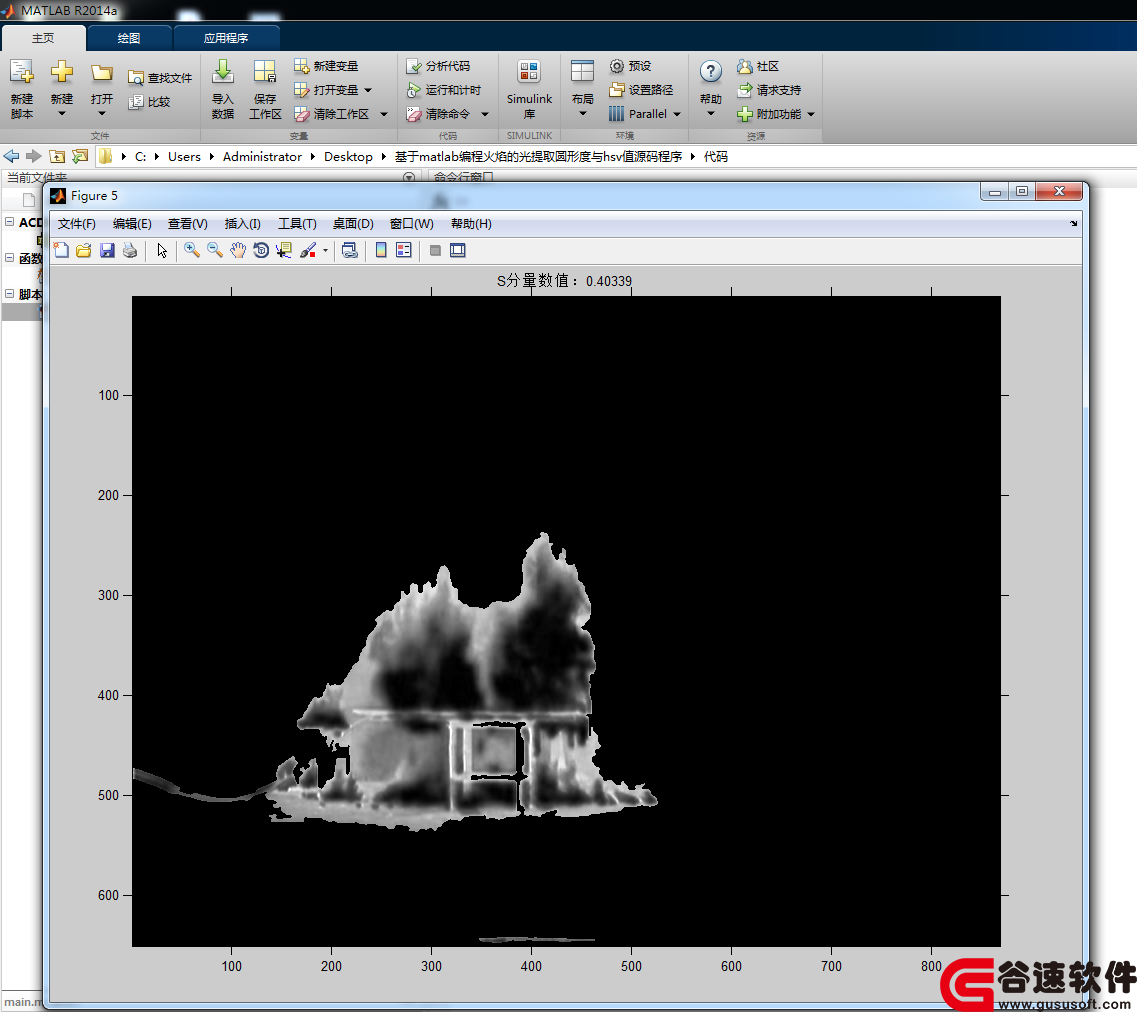This screenshot has width=1137, height=1012.
Task: Collapse the 脚本 tree section
Action: pos(9,294)
